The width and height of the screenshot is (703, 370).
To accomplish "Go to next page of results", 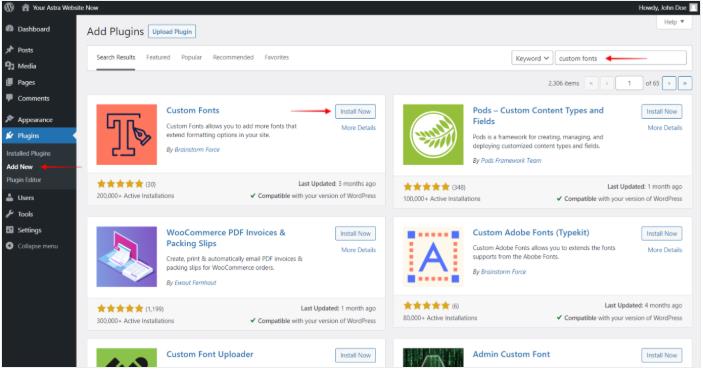I will point(669,83).
